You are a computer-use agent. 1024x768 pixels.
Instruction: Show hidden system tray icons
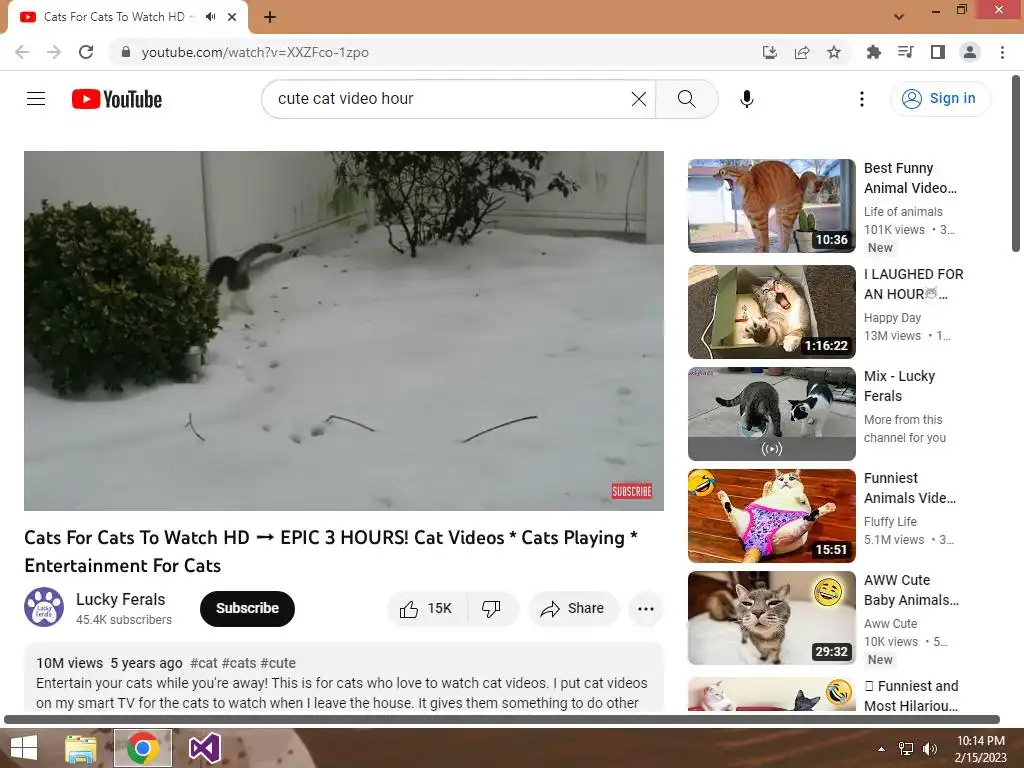881,748
